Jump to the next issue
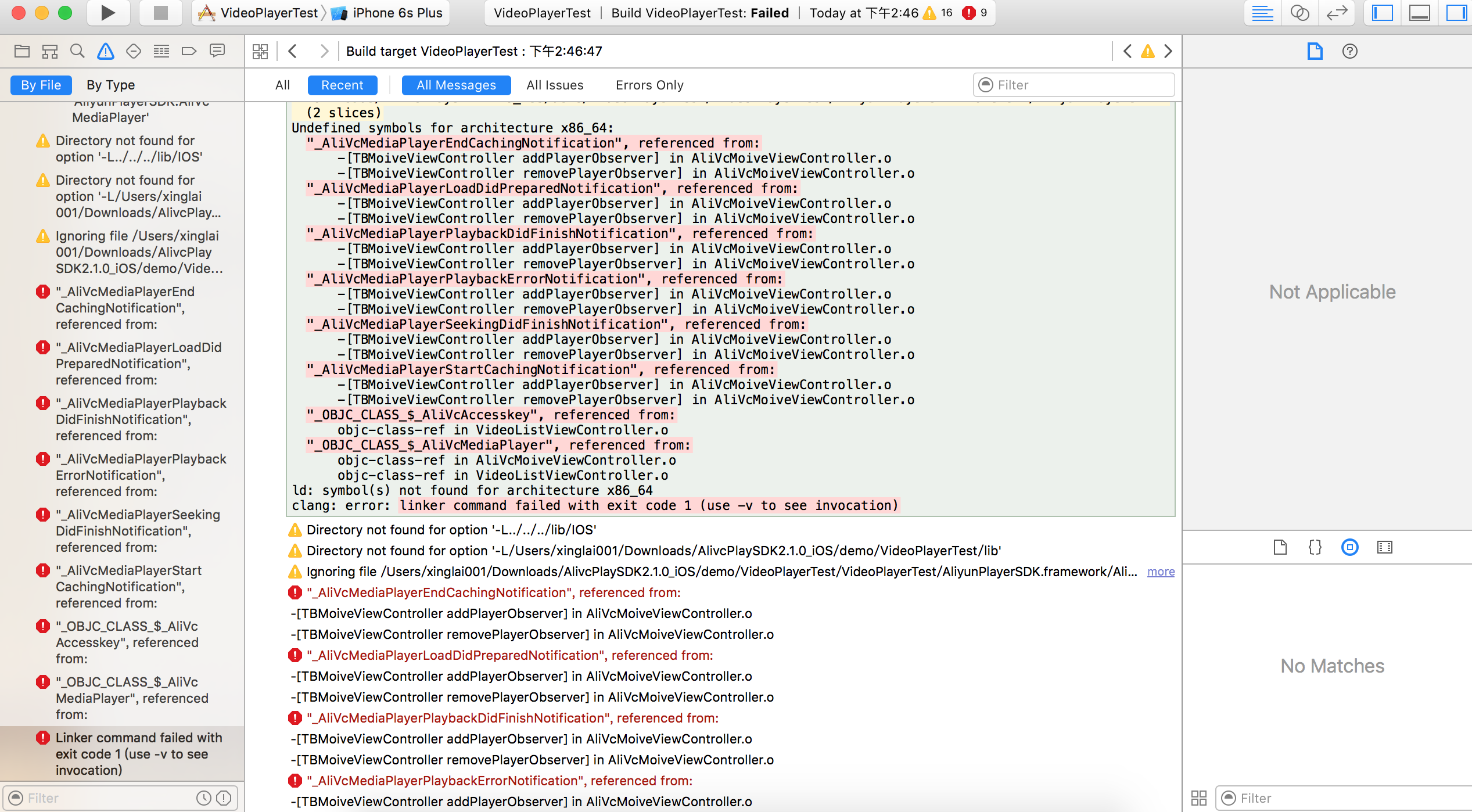This screenshot has width=1472, height=812. tap(1168, 51)
